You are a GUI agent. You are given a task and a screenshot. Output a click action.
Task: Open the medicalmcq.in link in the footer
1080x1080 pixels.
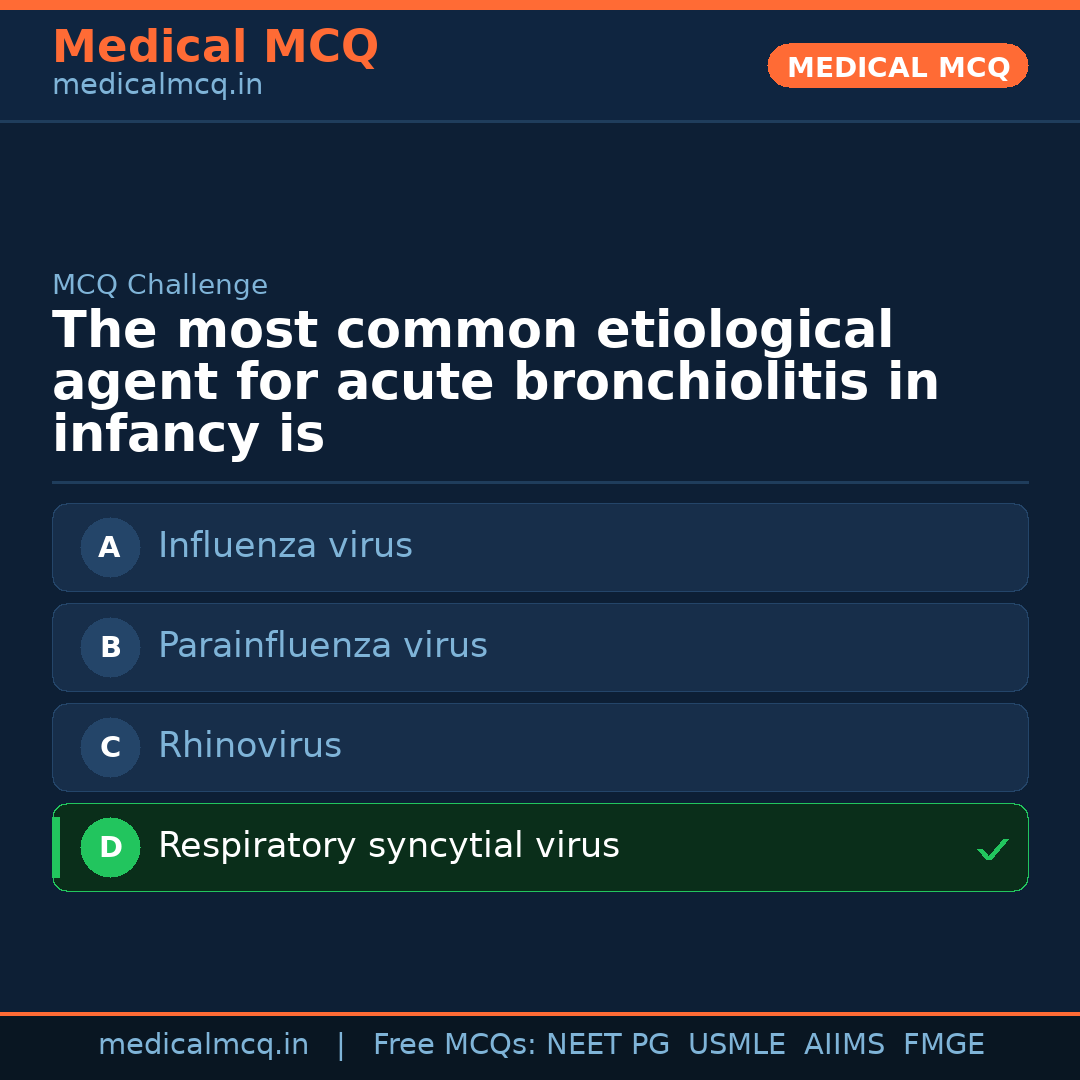pyautogui.click(x=203, y=1045)
